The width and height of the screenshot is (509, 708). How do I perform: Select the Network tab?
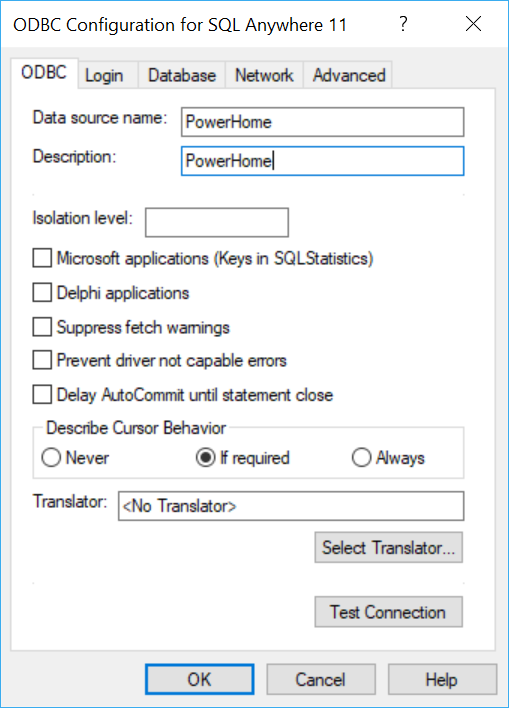264,75
